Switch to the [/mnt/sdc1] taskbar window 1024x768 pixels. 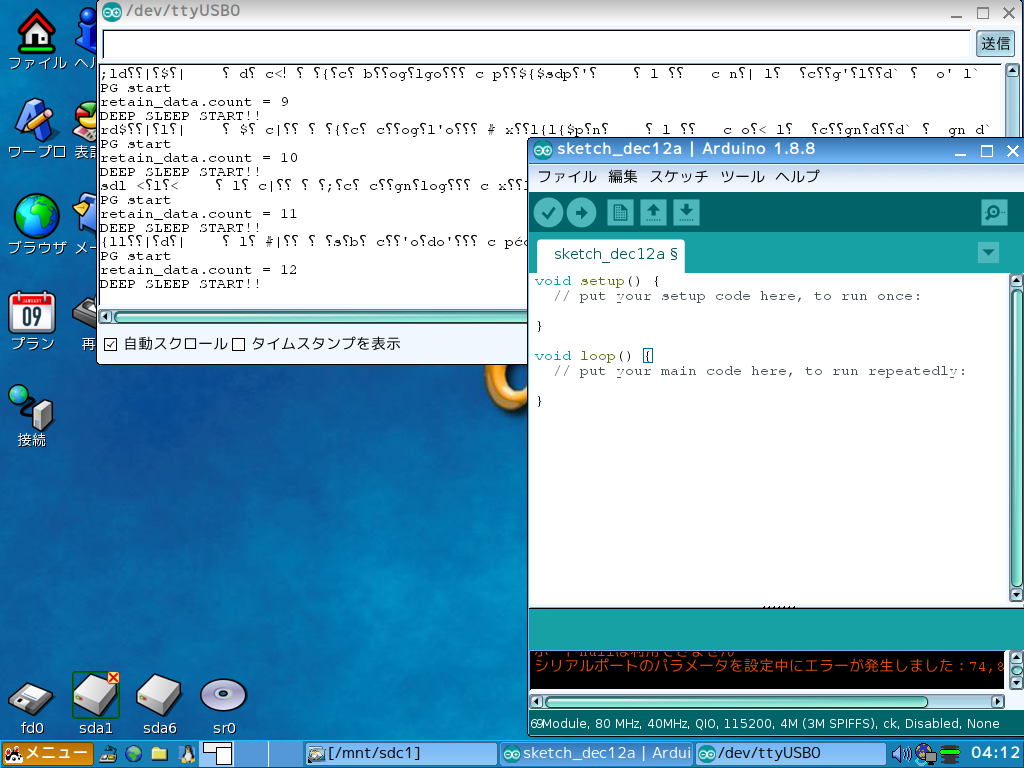400,754
